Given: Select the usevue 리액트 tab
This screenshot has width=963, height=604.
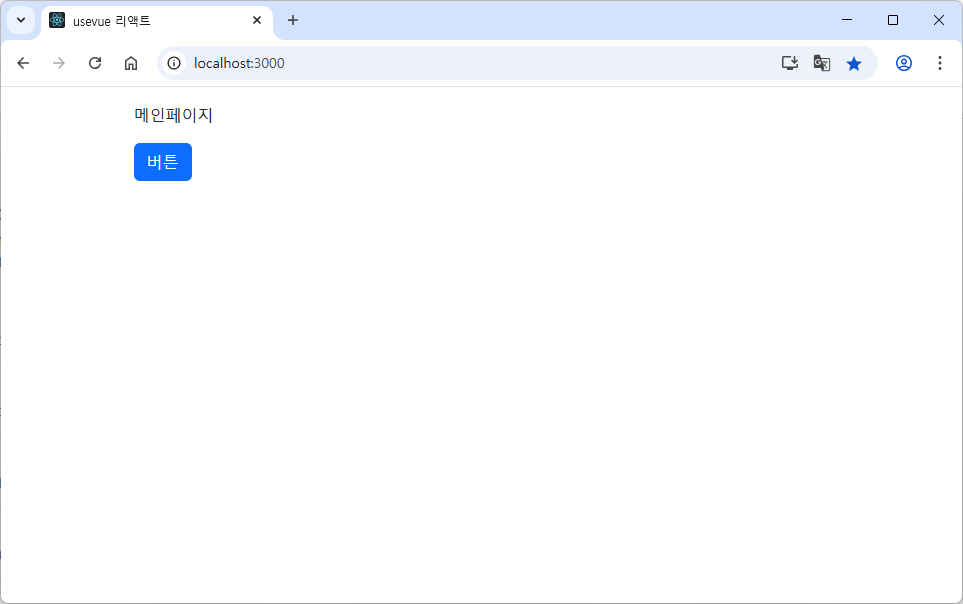Looking at the screenshot, I should point(157,21).
